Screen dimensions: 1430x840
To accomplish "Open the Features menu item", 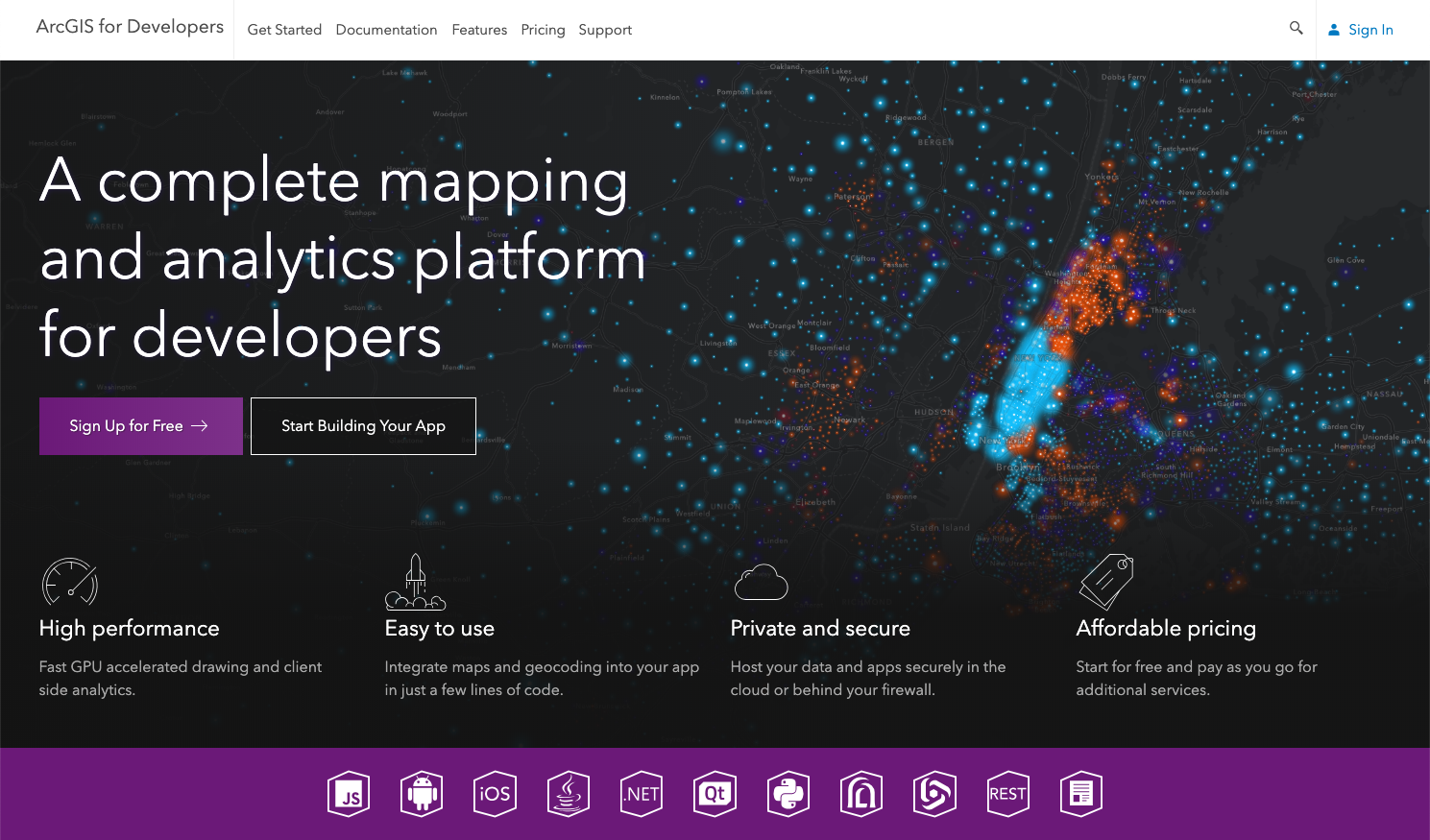I will (479, 30).
